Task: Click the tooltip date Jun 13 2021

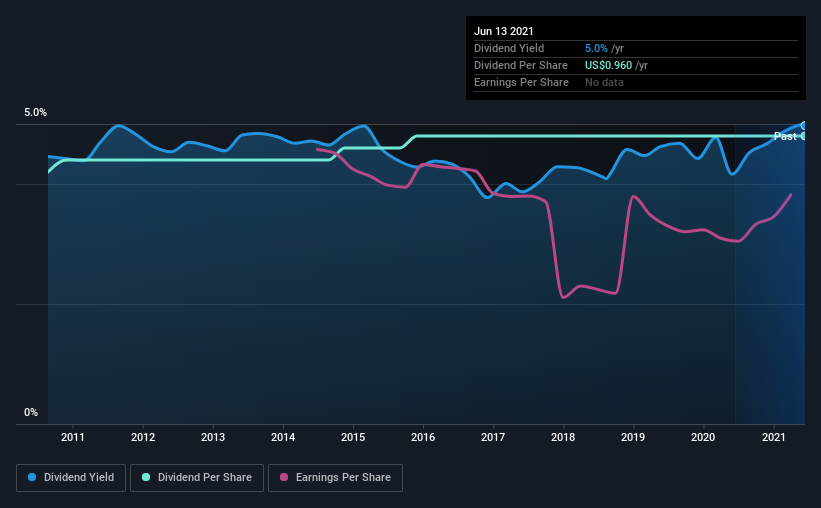Action: point(505,31)
